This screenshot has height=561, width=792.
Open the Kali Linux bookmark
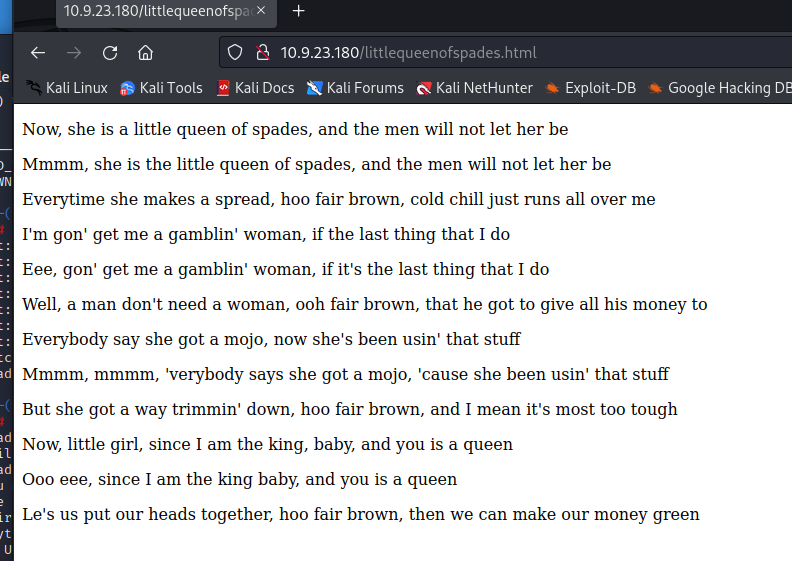[67, 88]
